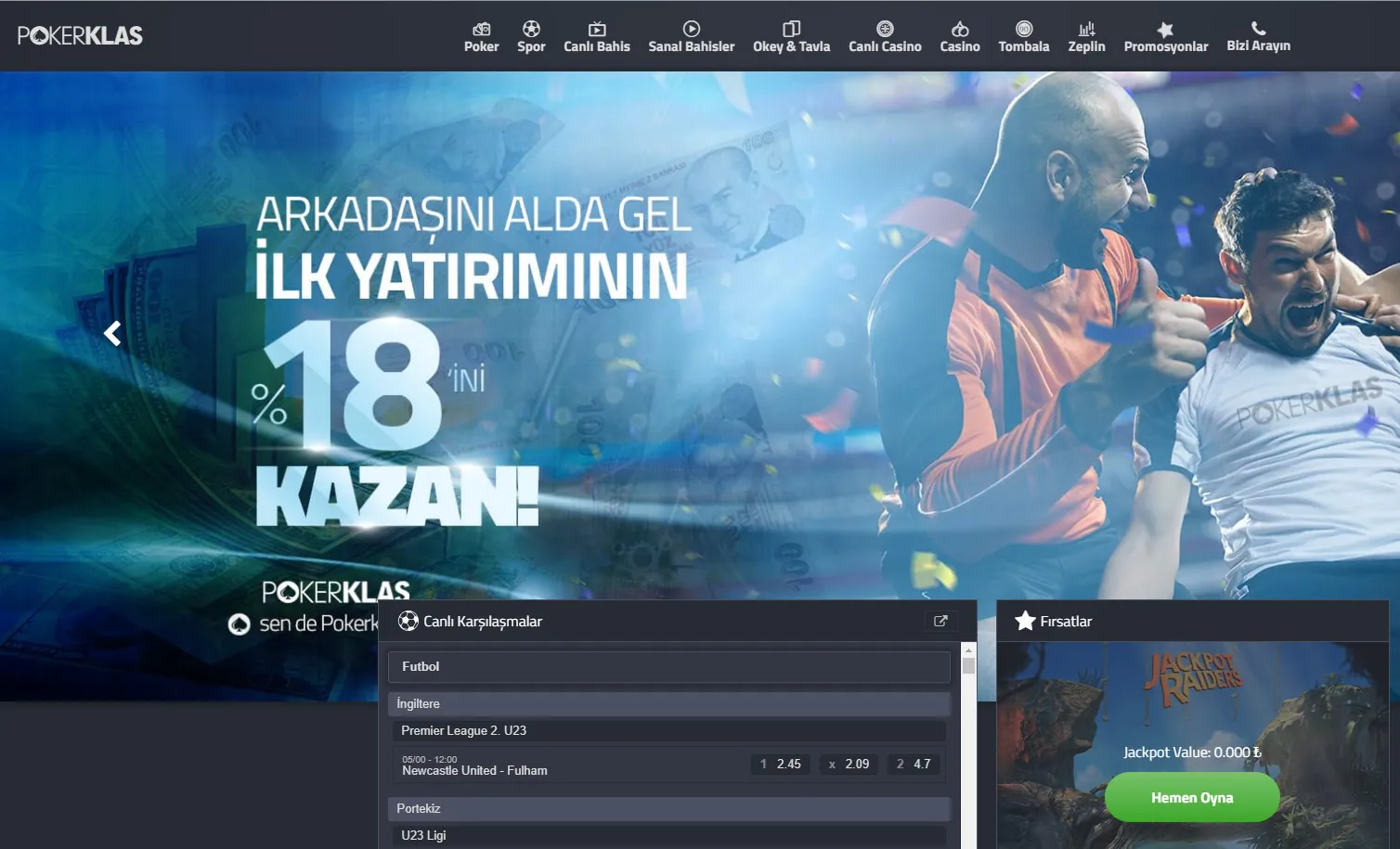Go to Spor via soccer ball icon

click(531, 30)
